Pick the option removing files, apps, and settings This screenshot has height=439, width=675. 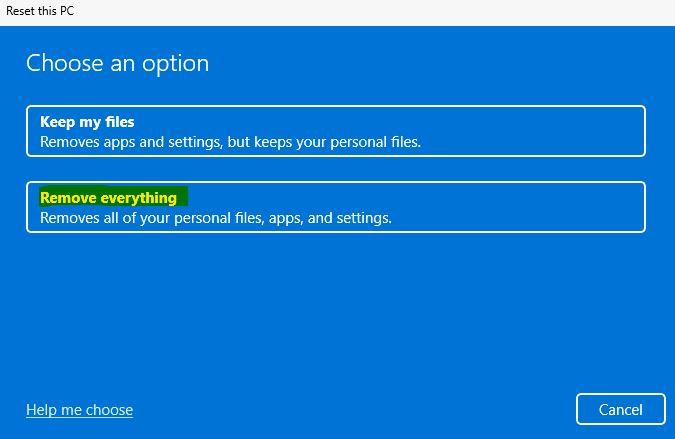coord(336,207)
